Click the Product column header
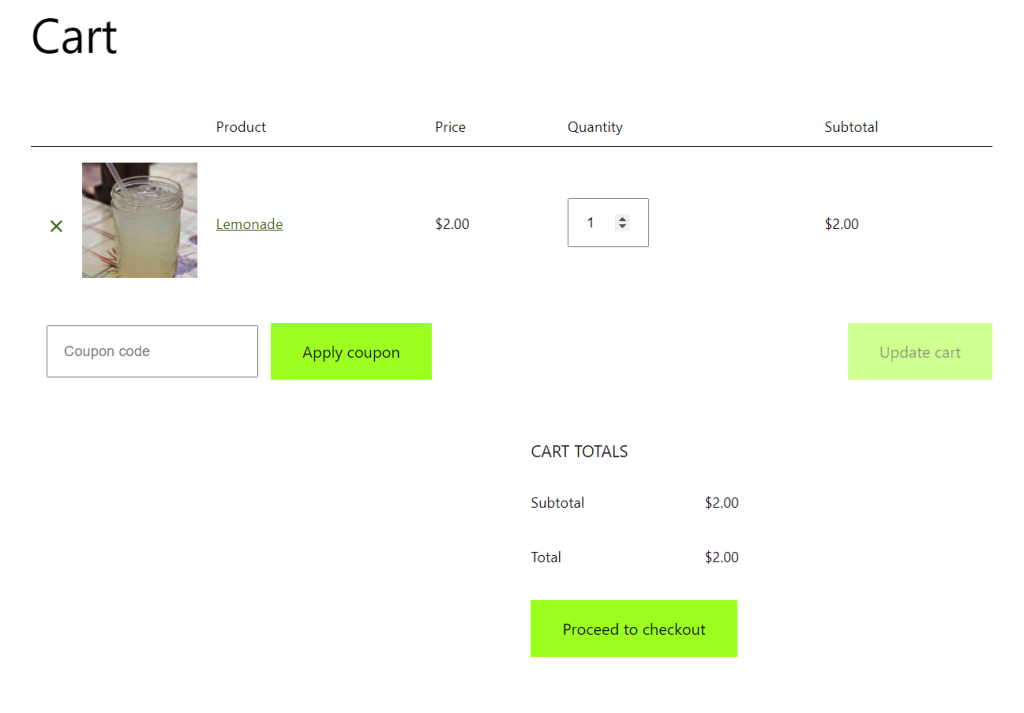1024x713 pixels. (x=241, y=127)
